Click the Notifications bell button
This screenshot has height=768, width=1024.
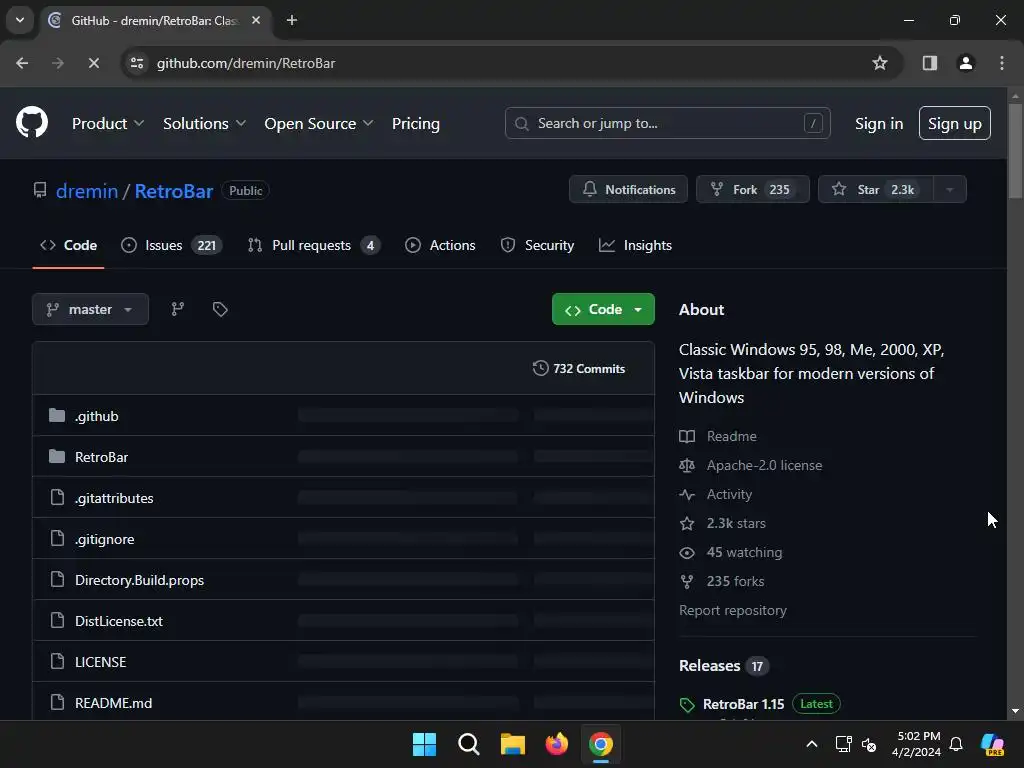[628, 189]
